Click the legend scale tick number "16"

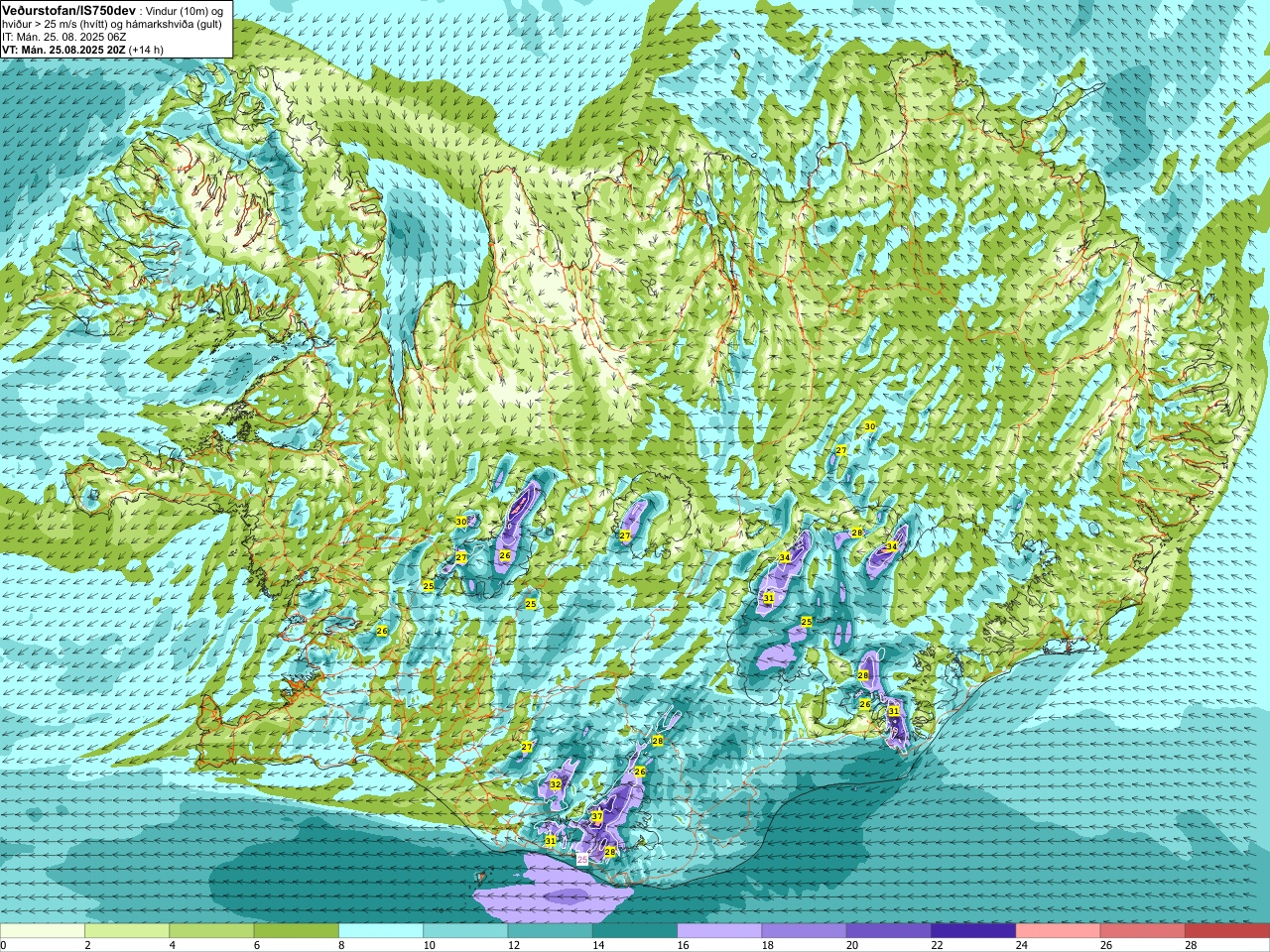[683, 945]
